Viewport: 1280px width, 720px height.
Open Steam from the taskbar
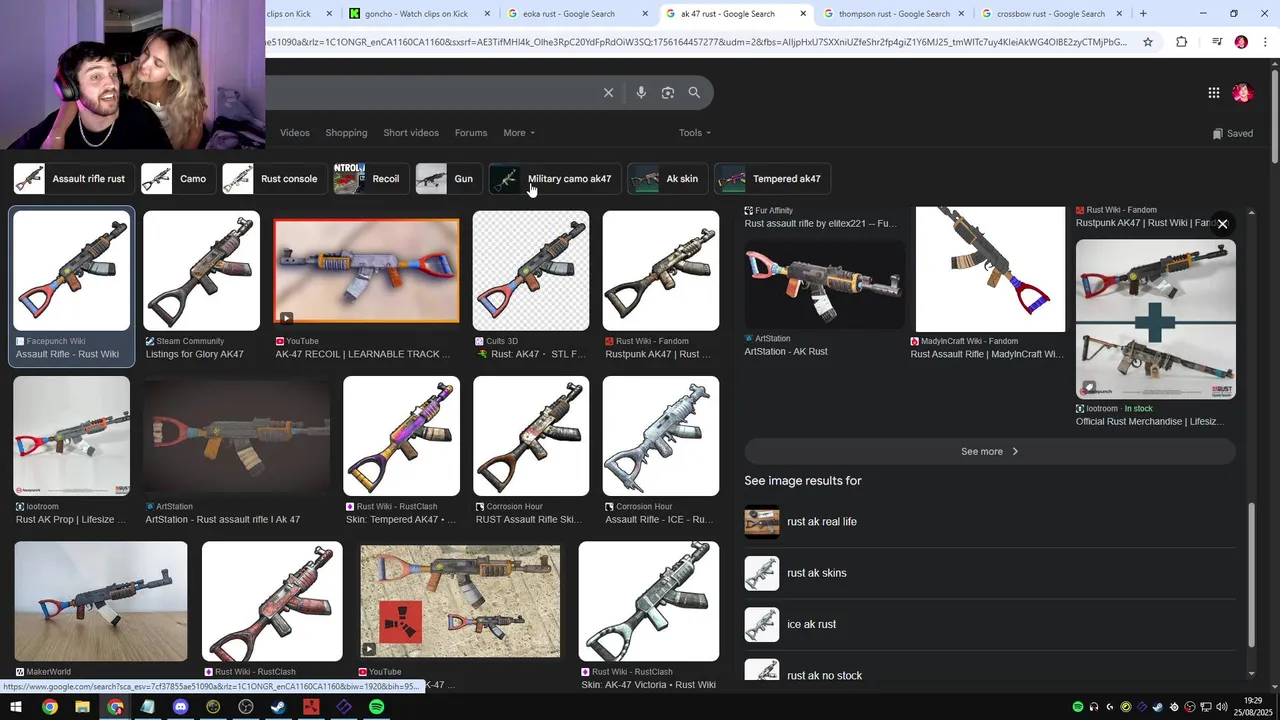click(x=278, y=707)
